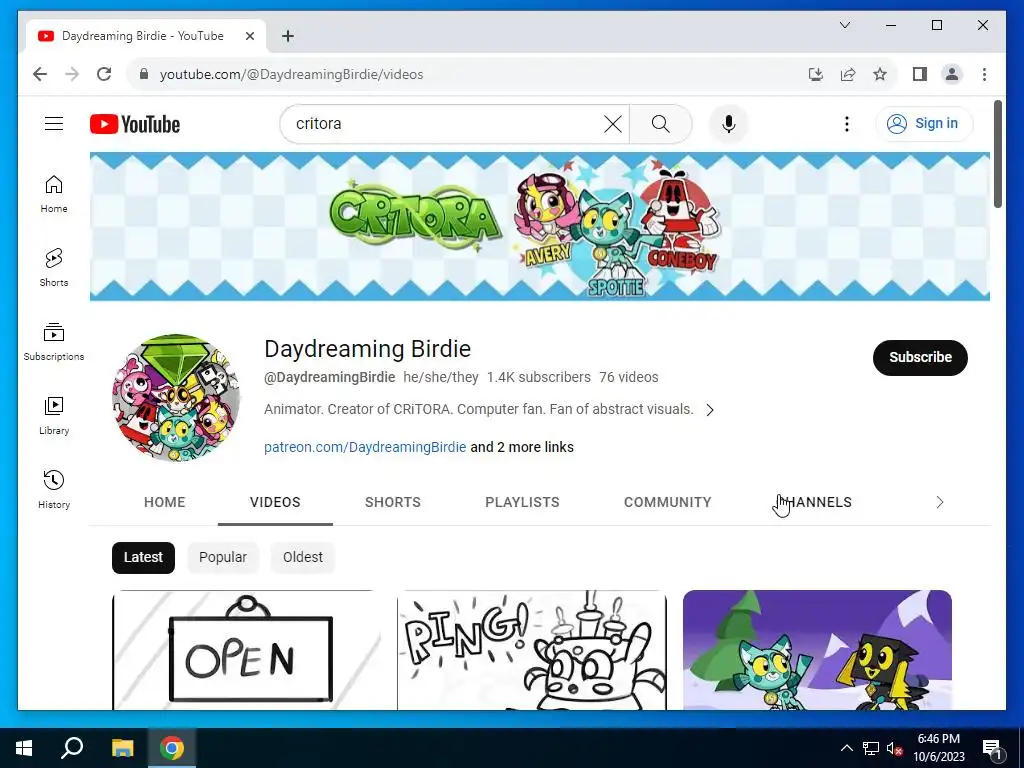
Task: Click the muted volume tray icon
Action: point(894,748)
